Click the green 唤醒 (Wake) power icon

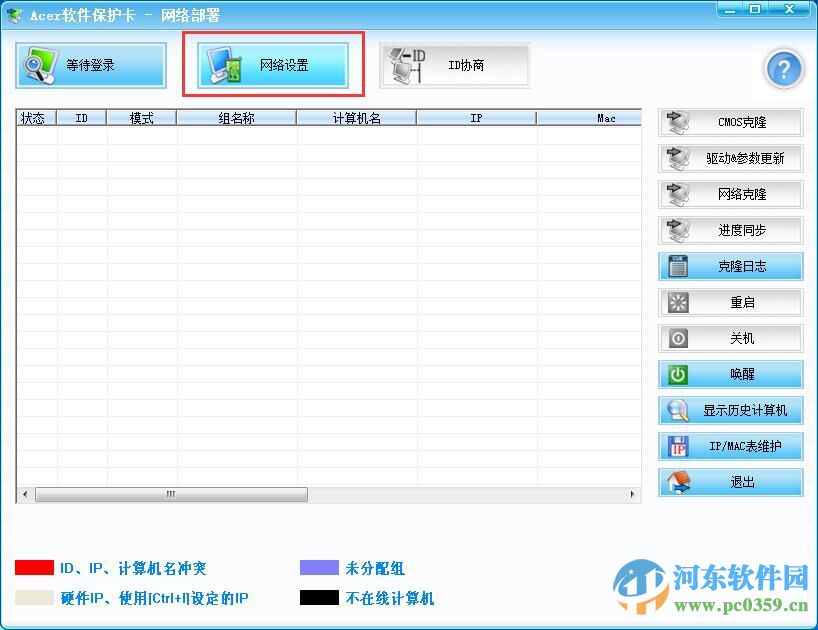[x=729, y=374]
